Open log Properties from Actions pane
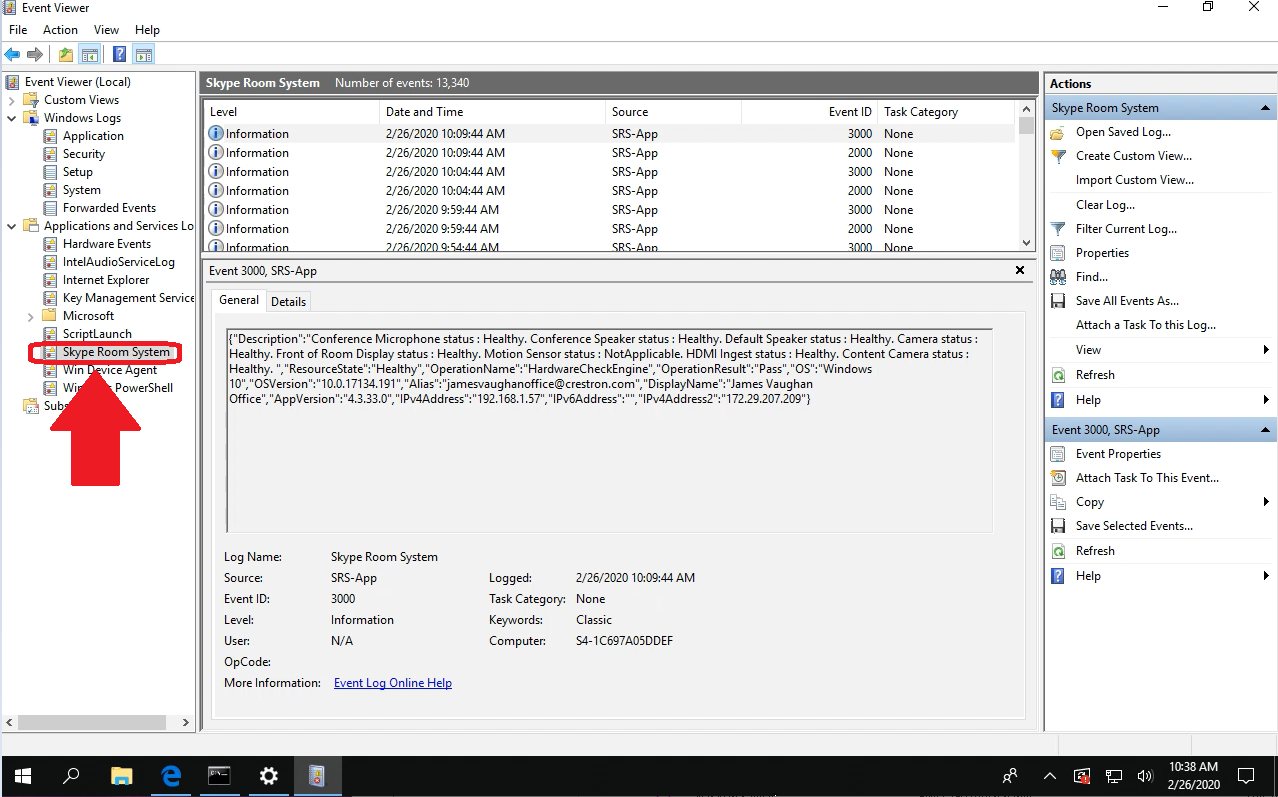This screenshot has height=797, width=1278. 1102,253
